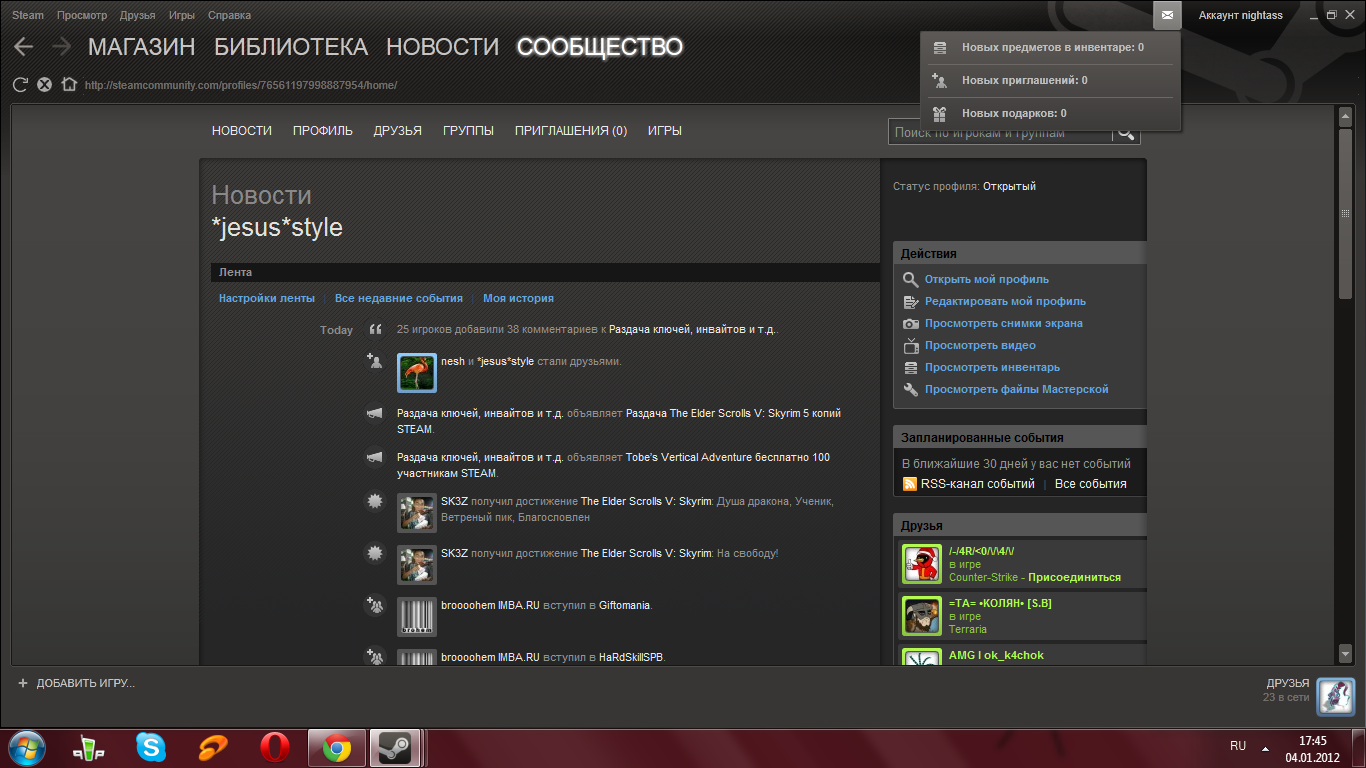Open Skype from the taskbar
Image resolution: width=1366 pixels, height=768 pixels.
tap(151, 747)
